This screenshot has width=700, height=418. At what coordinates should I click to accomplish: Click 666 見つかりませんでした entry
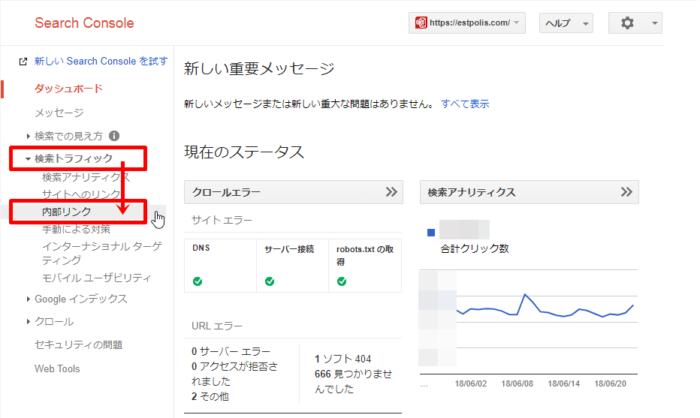click(x=354, y=381)
